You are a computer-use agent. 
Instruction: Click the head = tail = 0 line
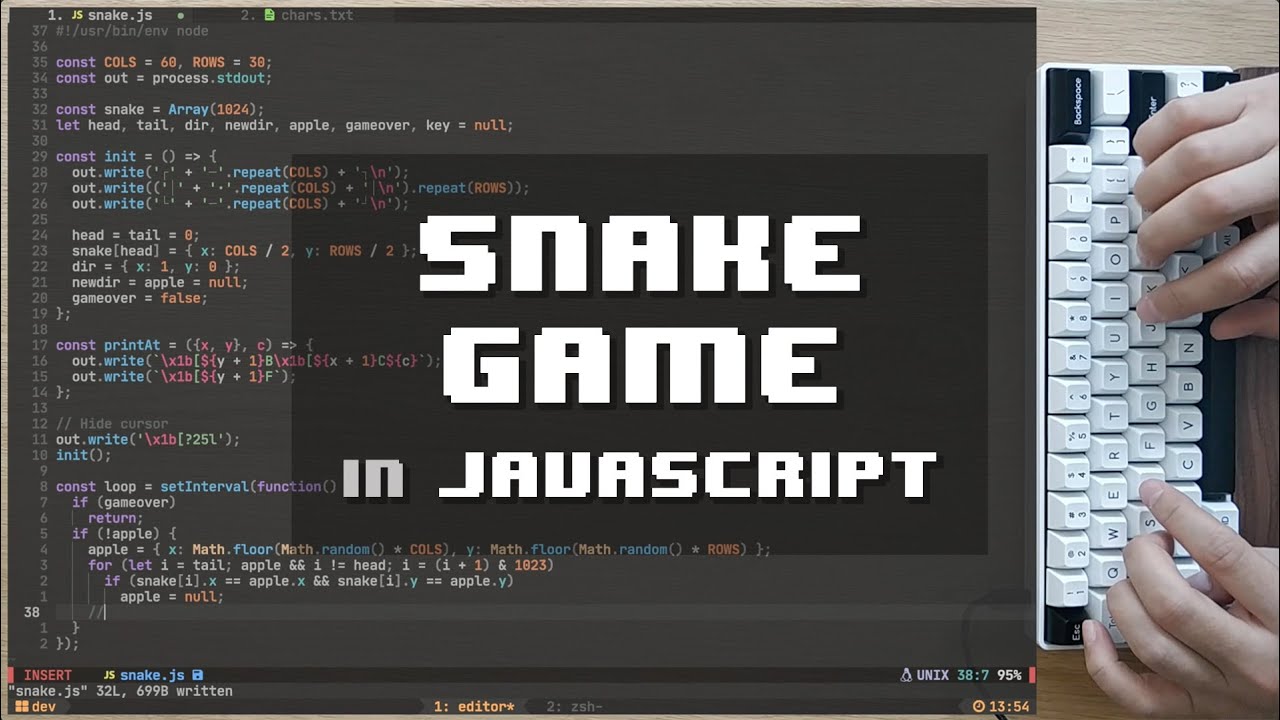click(x=136, y=235)
